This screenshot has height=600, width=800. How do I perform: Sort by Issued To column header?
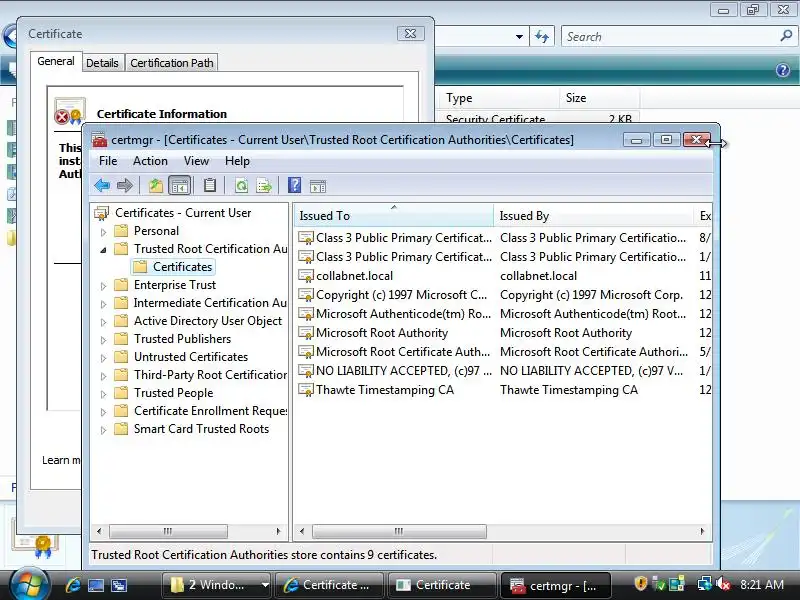[393, 216]
